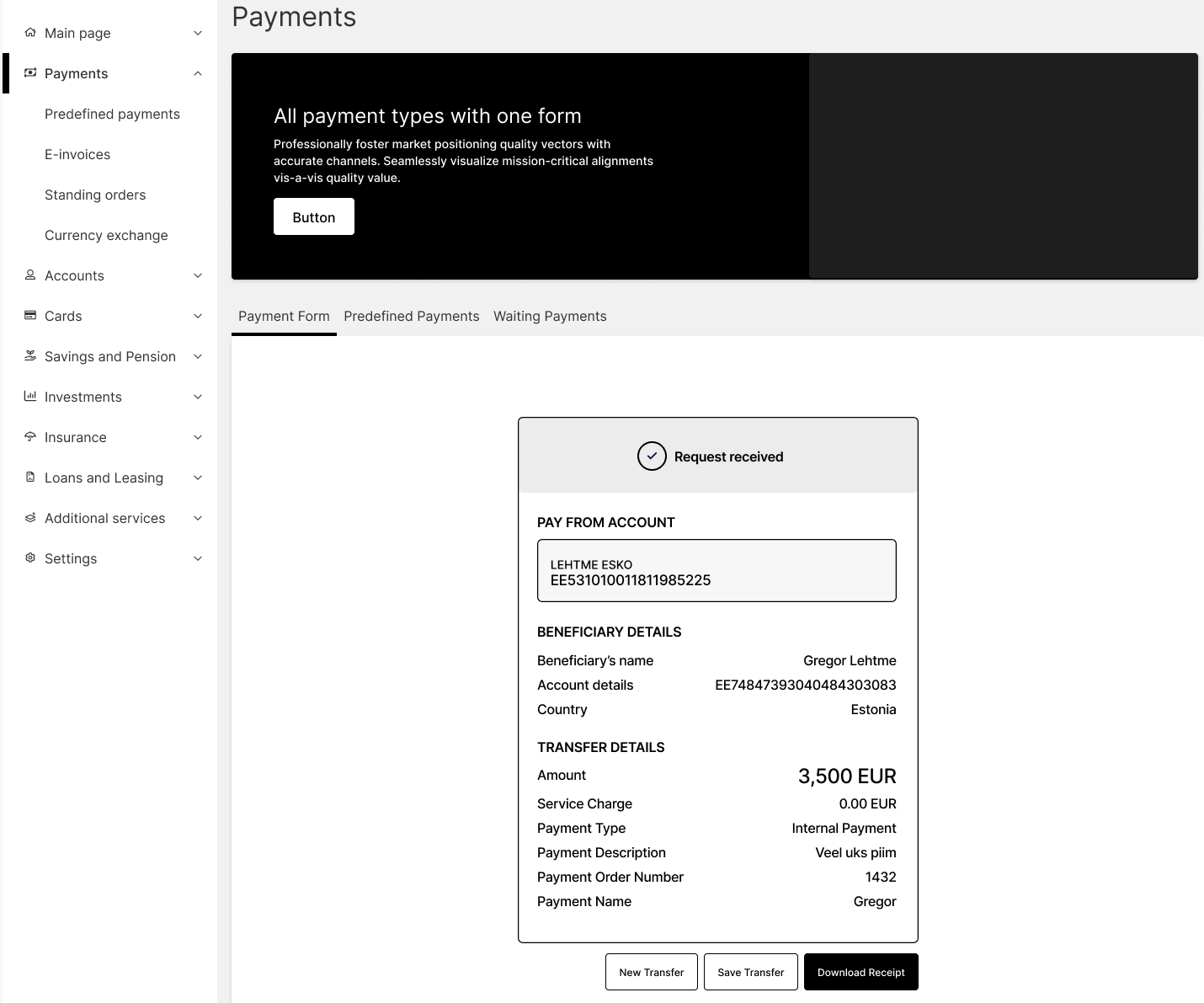The width and height of the screenshot is (1204, 1003).
Task: Click the Save Transfer button
Action: pos(751,972)
